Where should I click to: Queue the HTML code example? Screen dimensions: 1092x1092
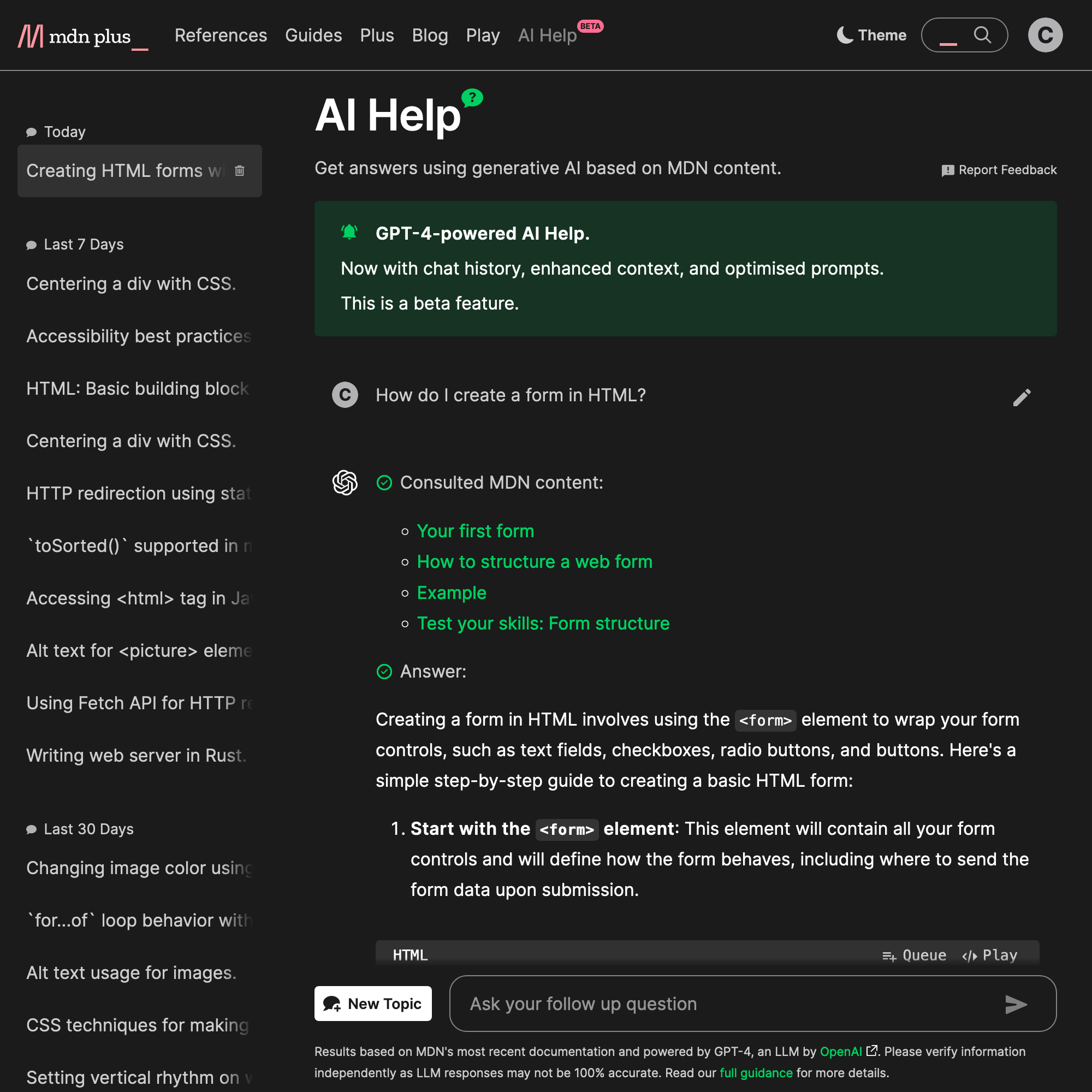[x=914, y=955]
